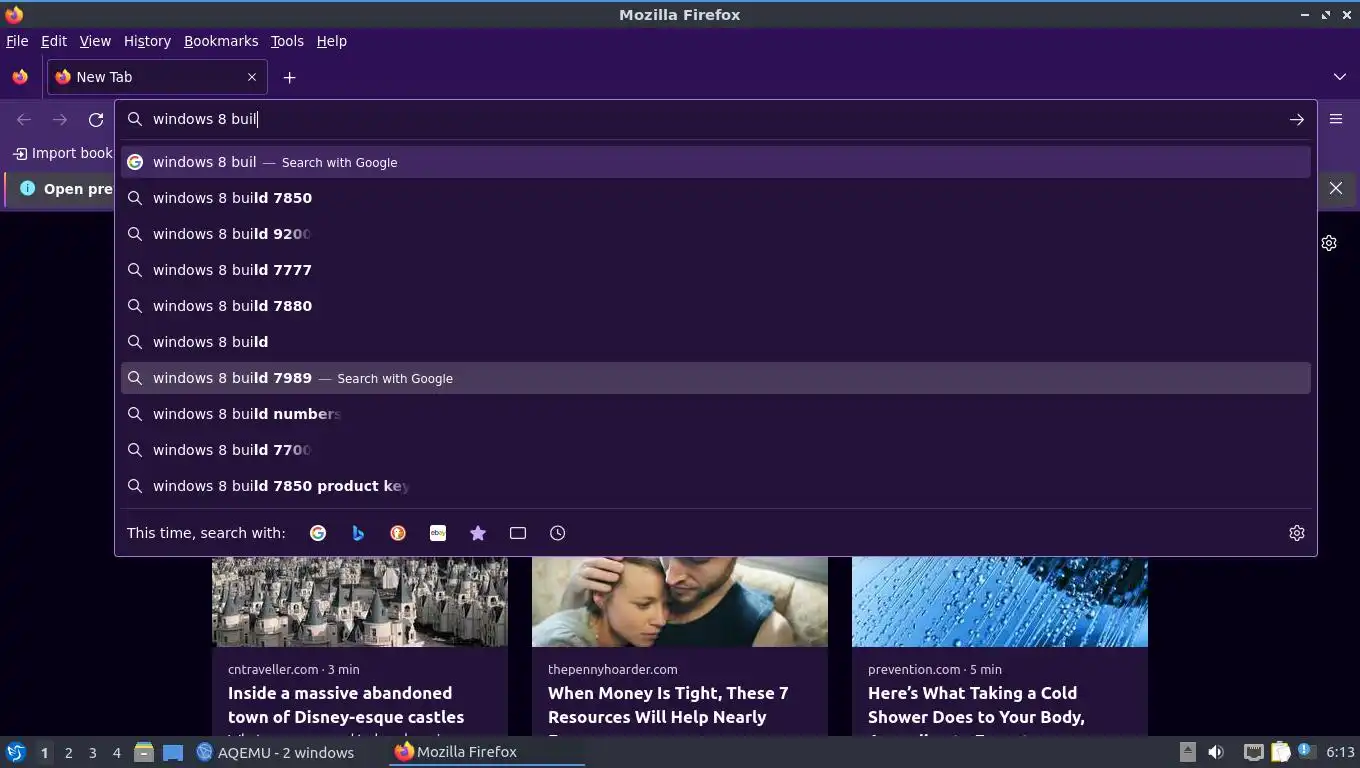This screenshot has width=1360, height=768.
Task: Select suggestion windows 8 build 7777
Action: (x=716, y=270)
